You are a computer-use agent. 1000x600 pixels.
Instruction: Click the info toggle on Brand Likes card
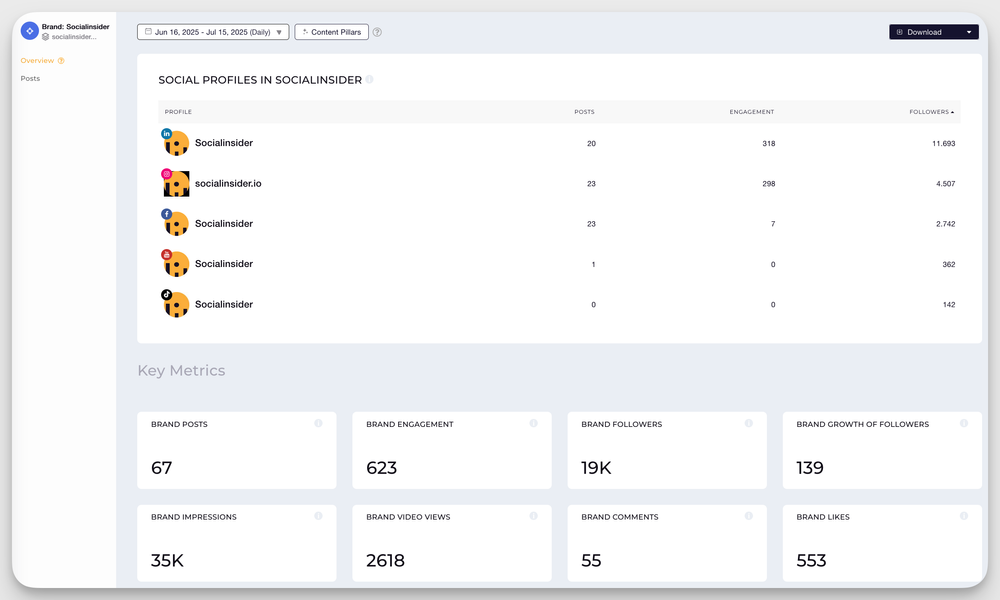963,517
